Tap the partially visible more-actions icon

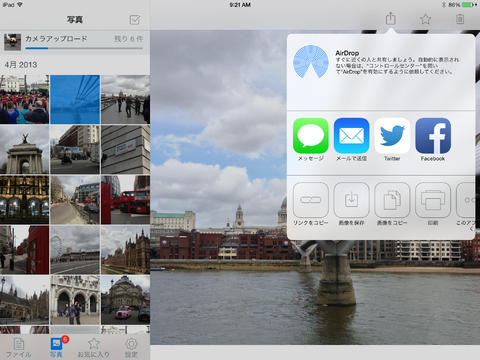(466, 200)
